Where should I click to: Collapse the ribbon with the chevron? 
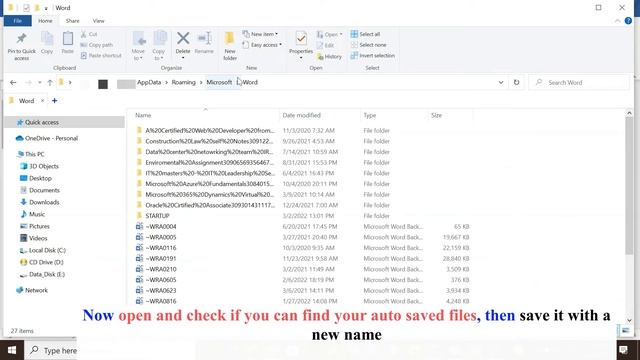click(x=617, y=21)
